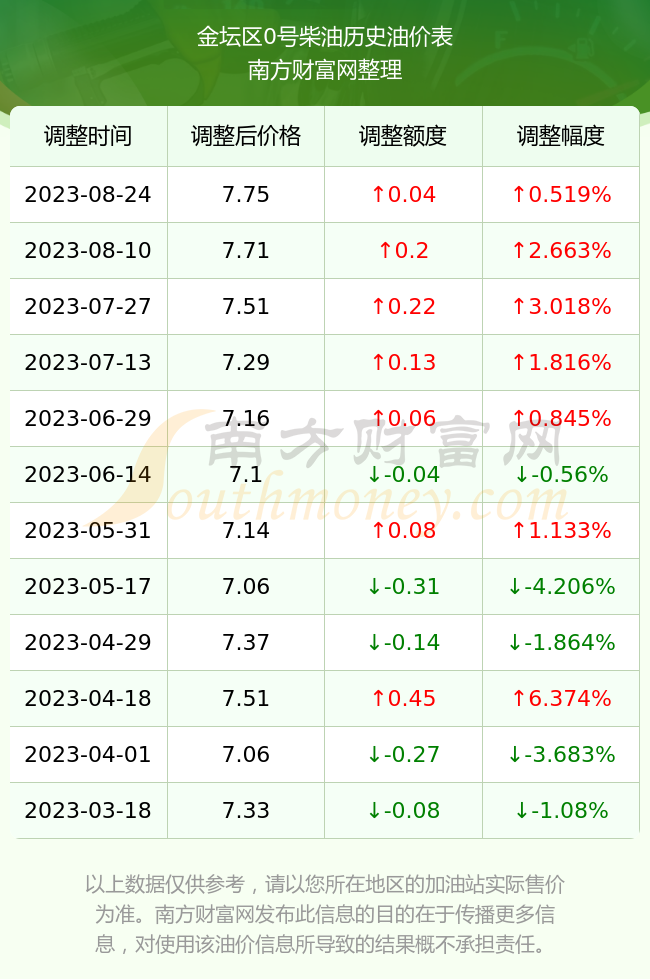This screenshot has width=650, height=980.
Task: Click the down arrow next to -4.206%
Action: (x=515, y=586)
